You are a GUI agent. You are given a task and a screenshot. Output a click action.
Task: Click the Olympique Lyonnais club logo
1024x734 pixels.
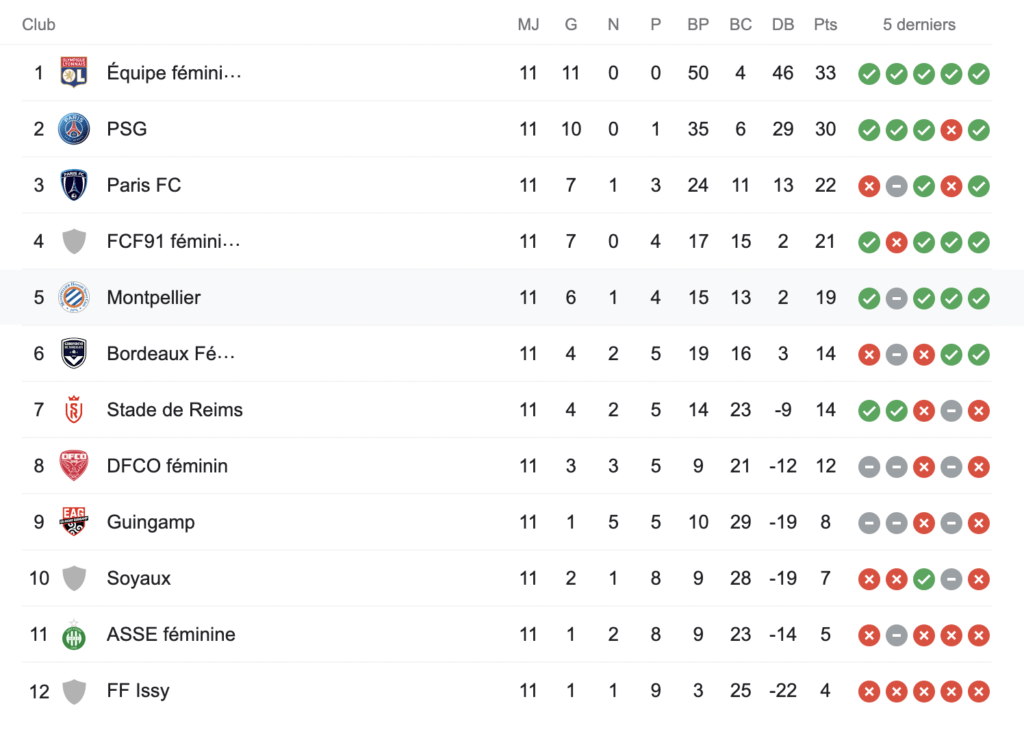(74, 73)
